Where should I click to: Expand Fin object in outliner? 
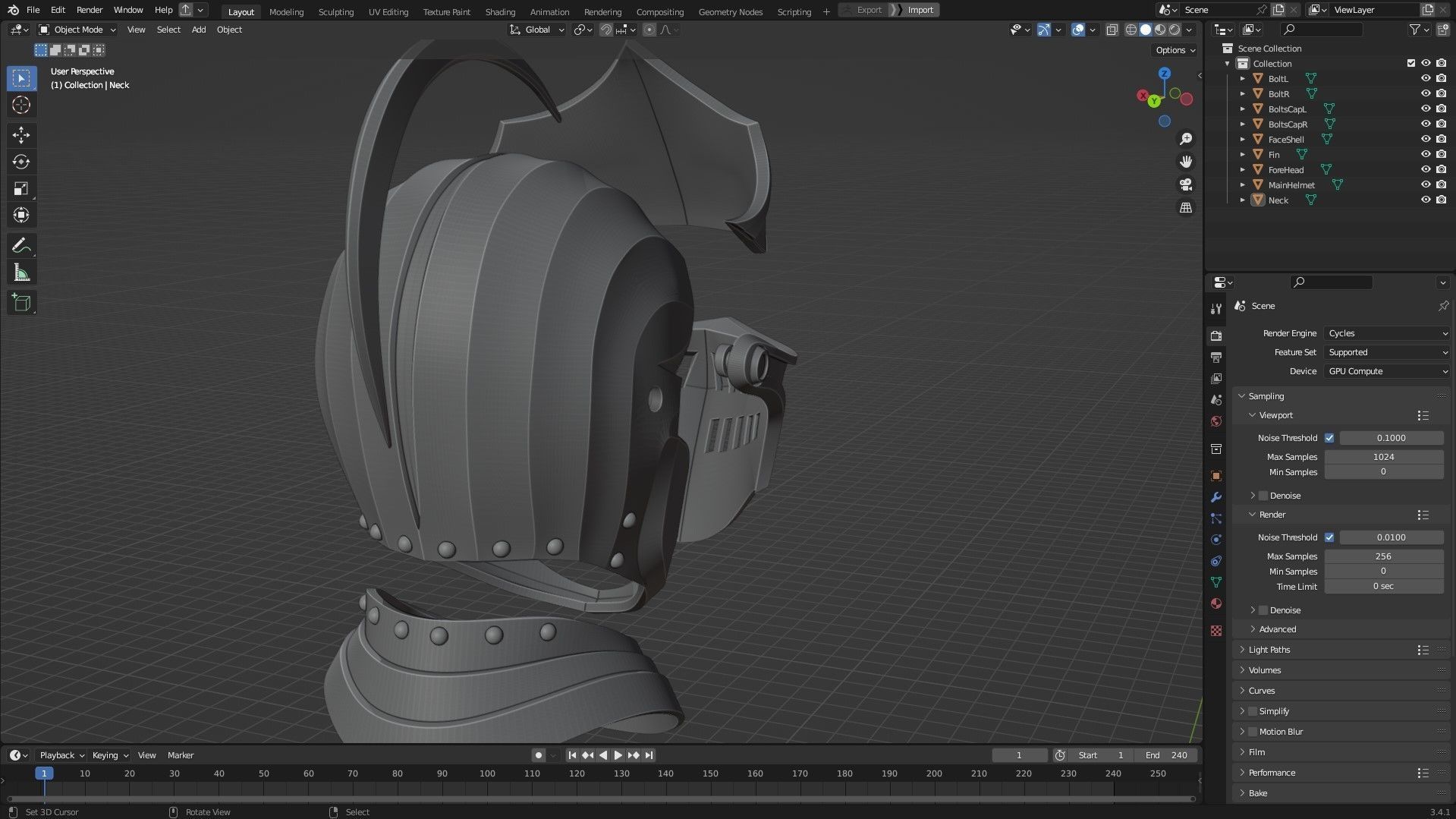[1242, 154]
